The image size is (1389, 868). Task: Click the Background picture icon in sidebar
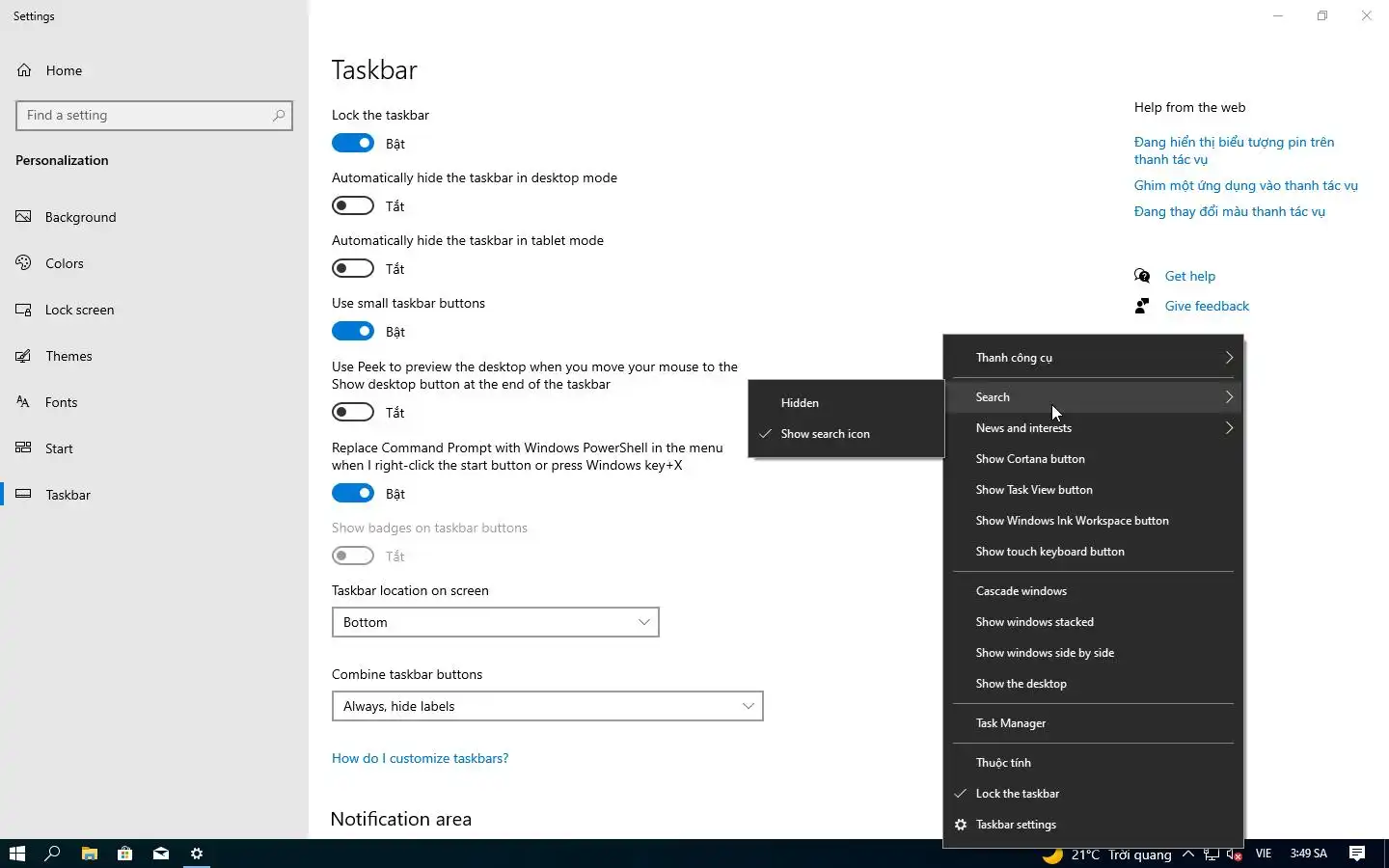tap(24, 217)
